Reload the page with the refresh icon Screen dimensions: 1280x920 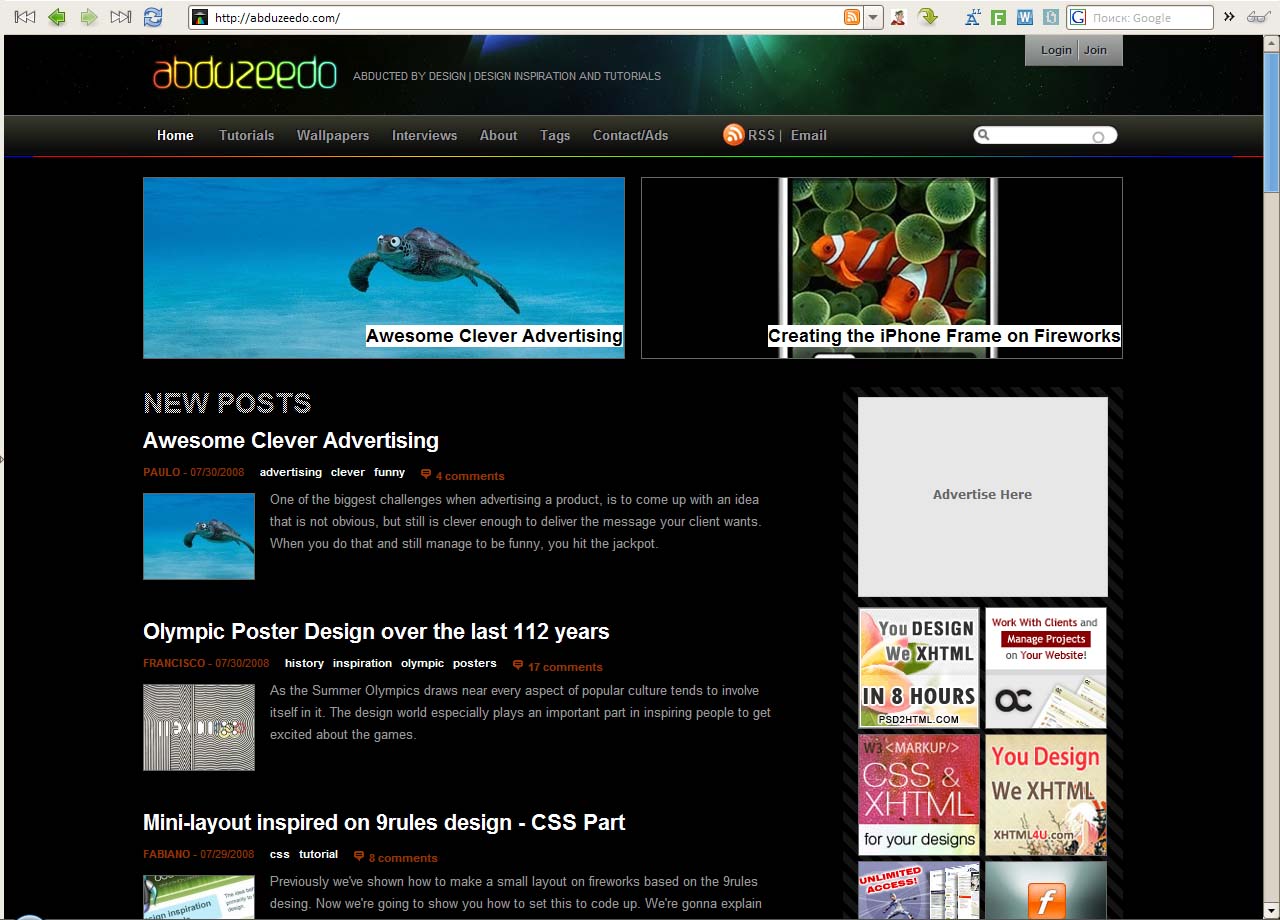[x=153, y=17]
